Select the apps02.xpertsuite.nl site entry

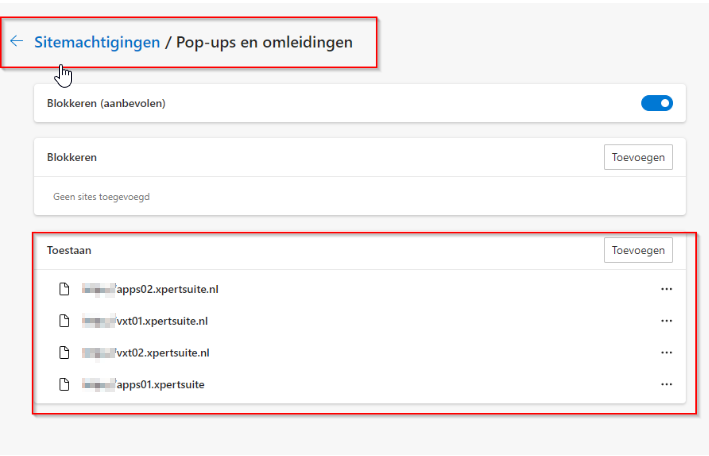point(167,290)
